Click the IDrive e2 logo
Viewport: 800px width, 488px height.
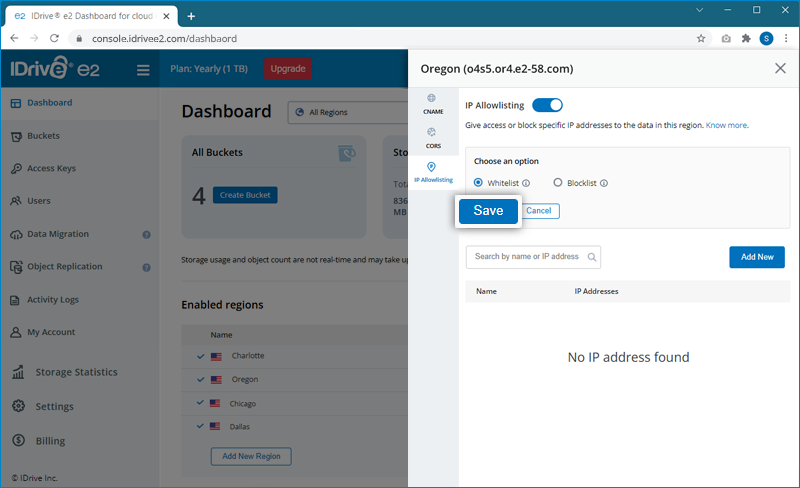tap(55, 68)
